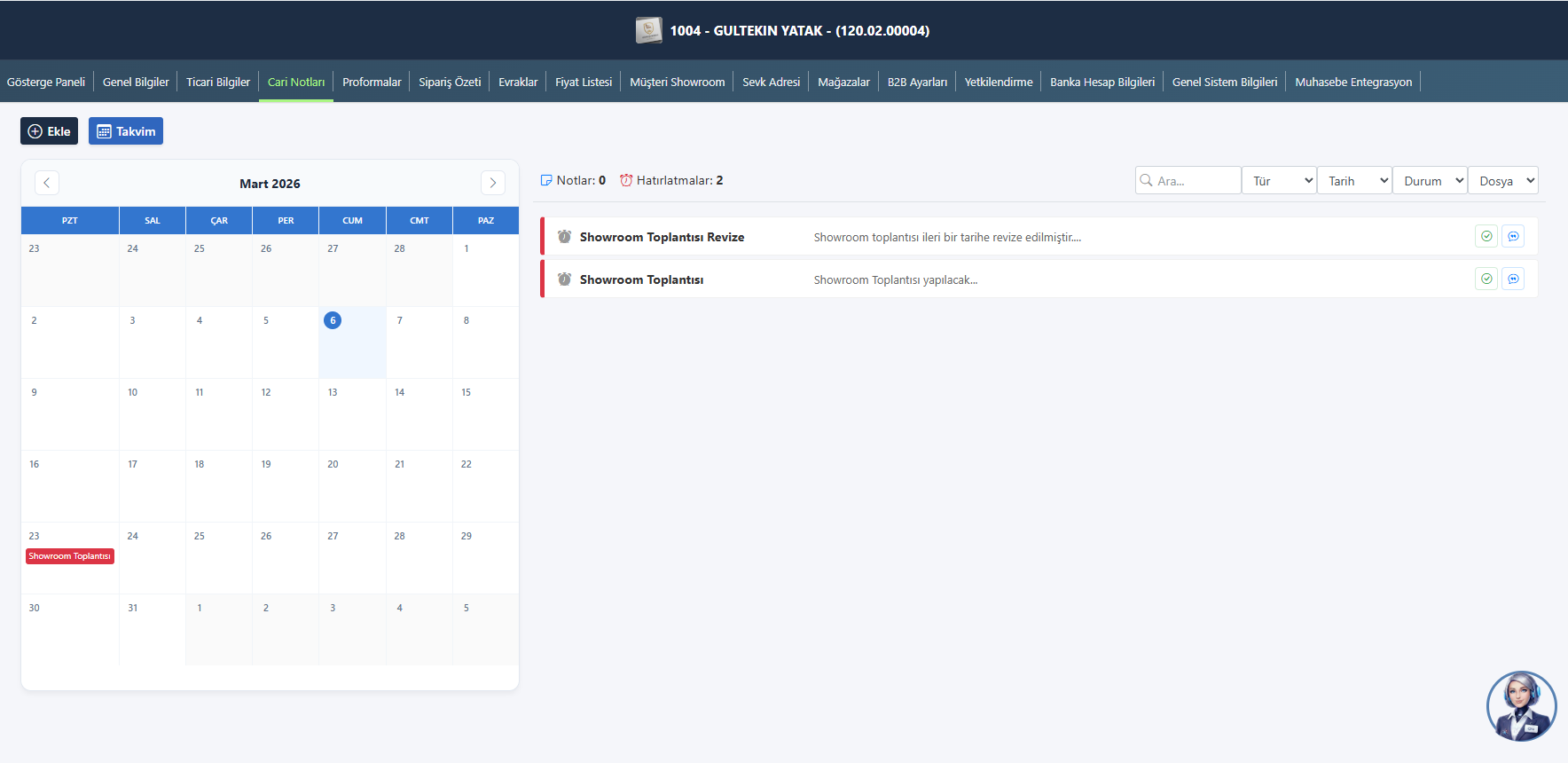Expand the Tür filter dropdown
1568x763 pixels.
[1279, 181]
